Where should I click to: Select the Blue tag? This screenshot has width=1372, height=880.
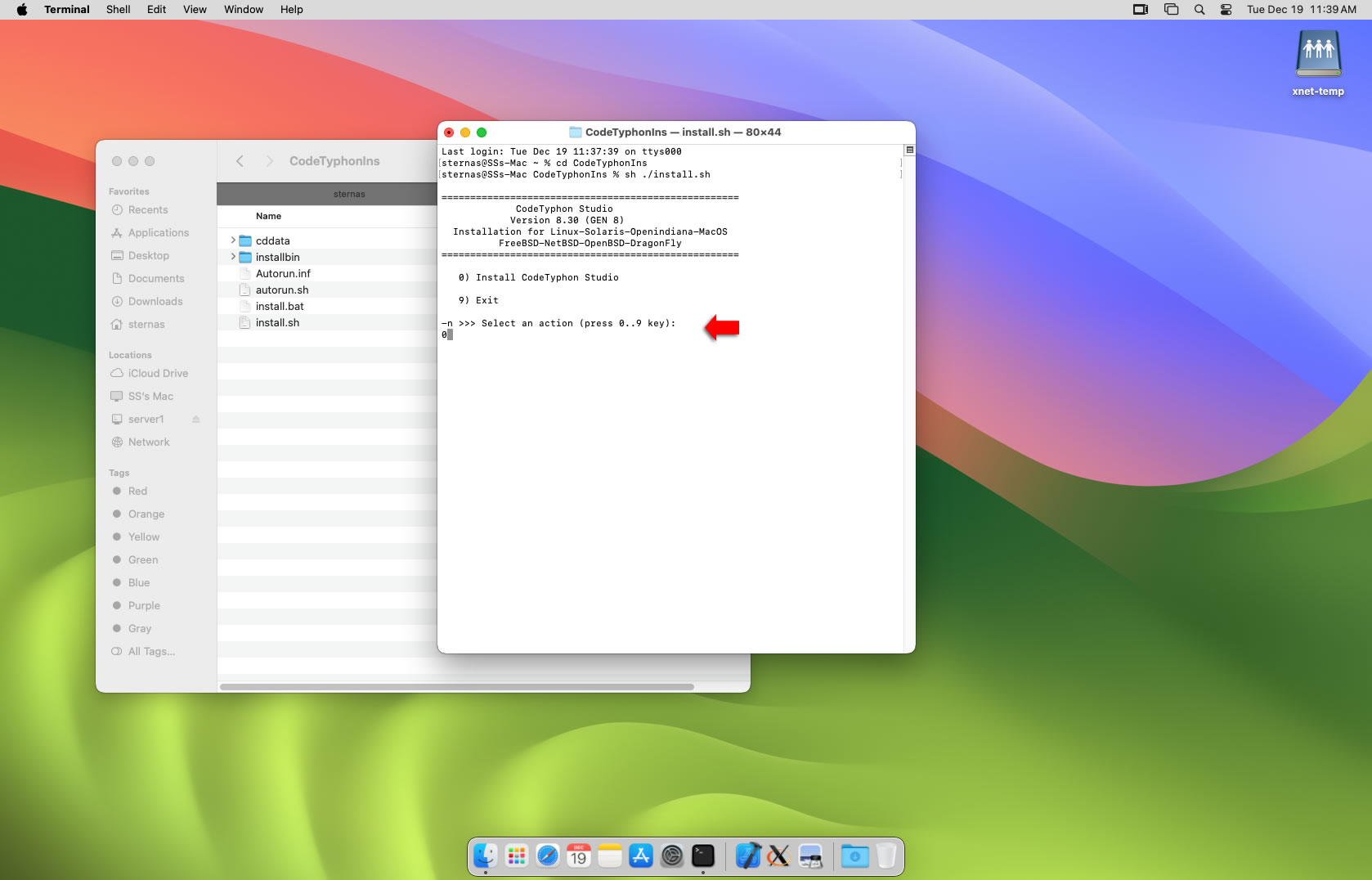[x=138, y=583]
